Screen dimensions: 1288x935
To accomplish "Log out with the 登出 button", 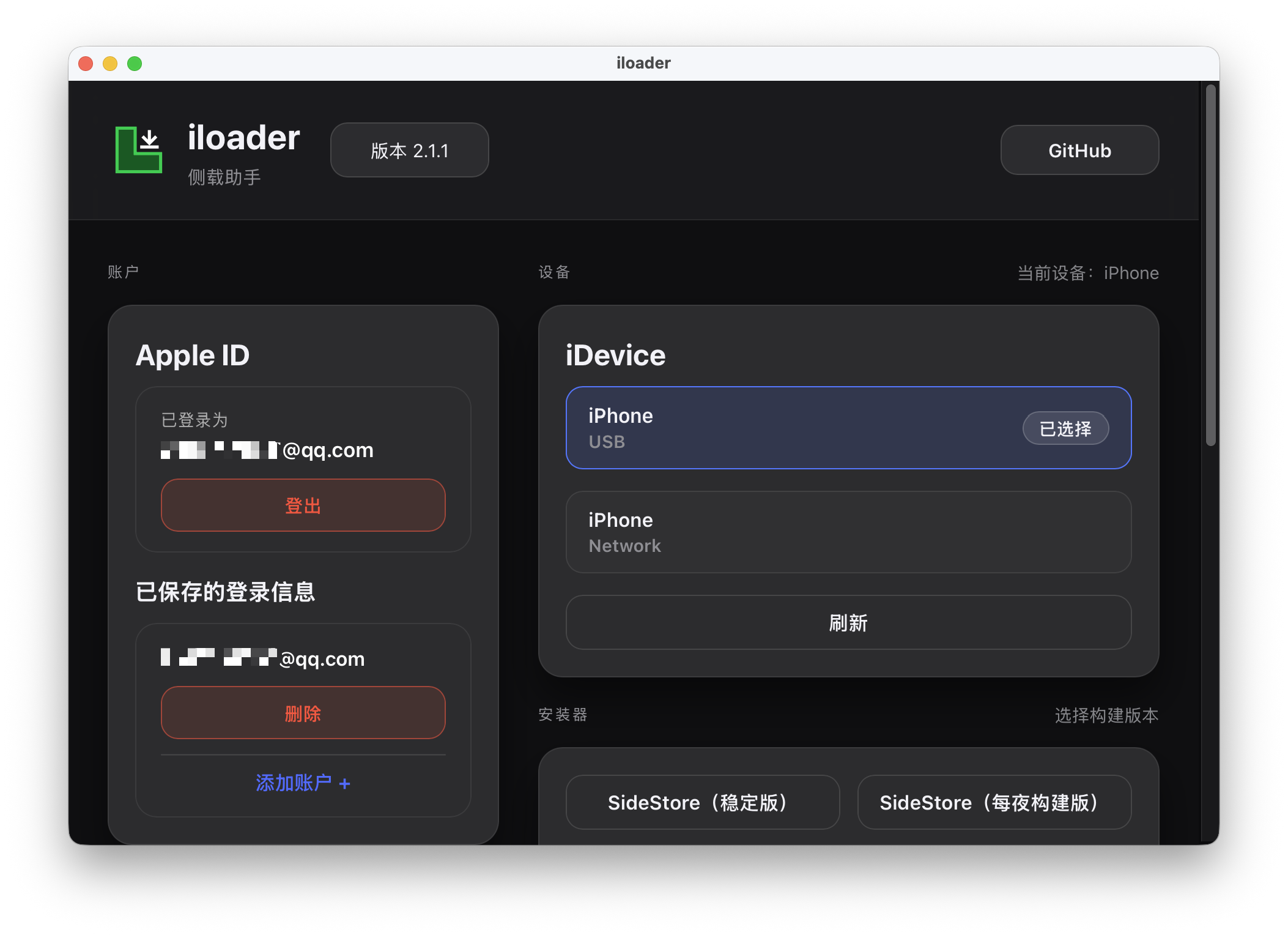I will (303, 505).
